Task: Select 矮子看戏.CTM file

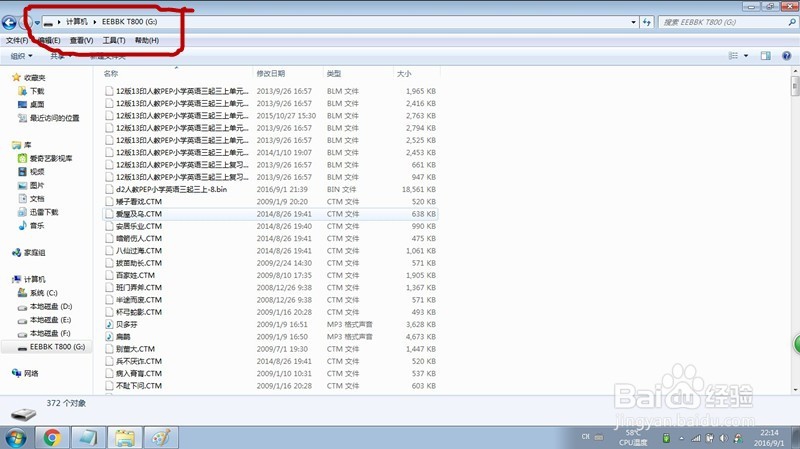Action: pyautogui.click(x=270, y=202)
